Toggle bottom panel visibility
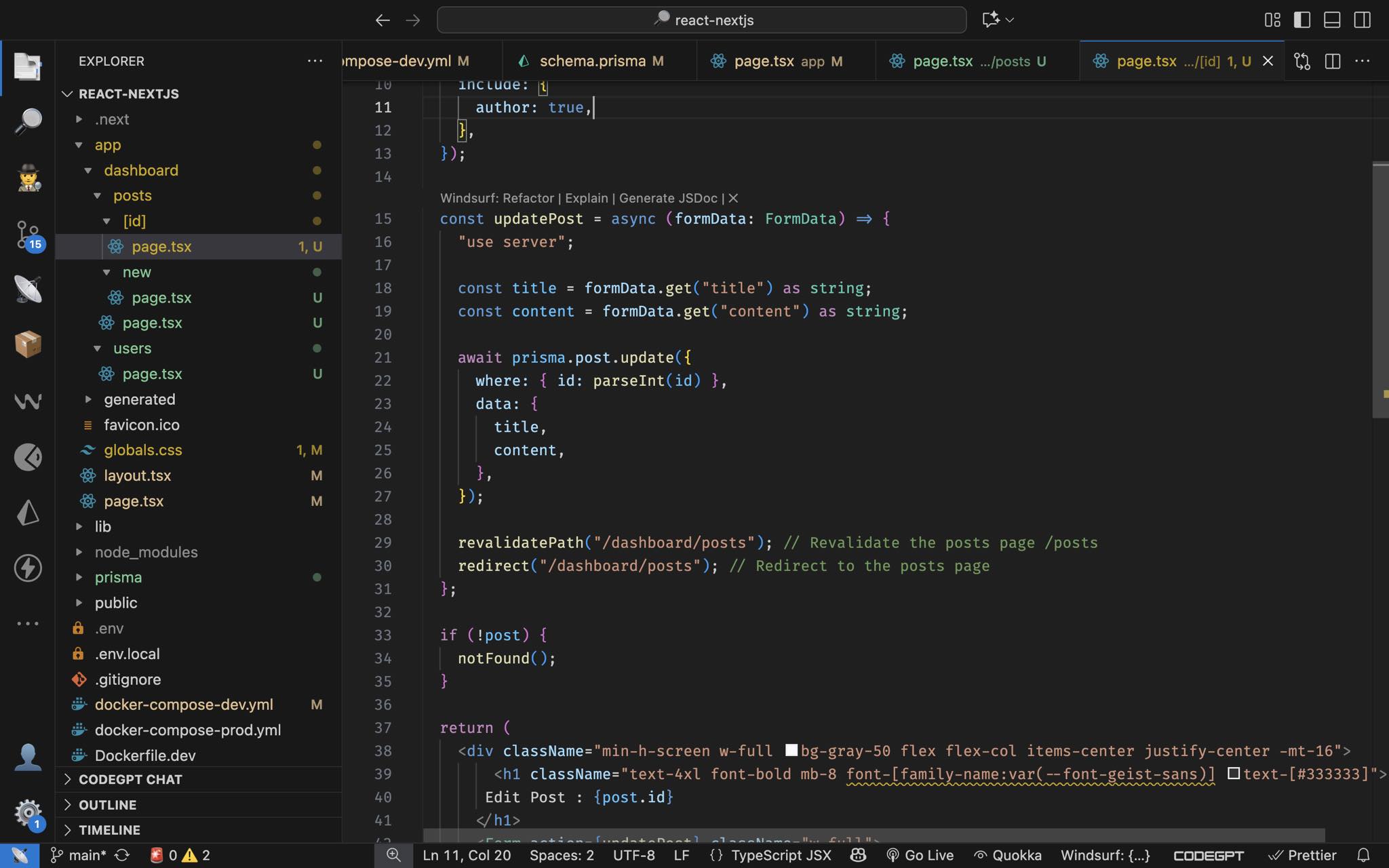This screenshot has height=868, width=1389. tap(1332, 20)
